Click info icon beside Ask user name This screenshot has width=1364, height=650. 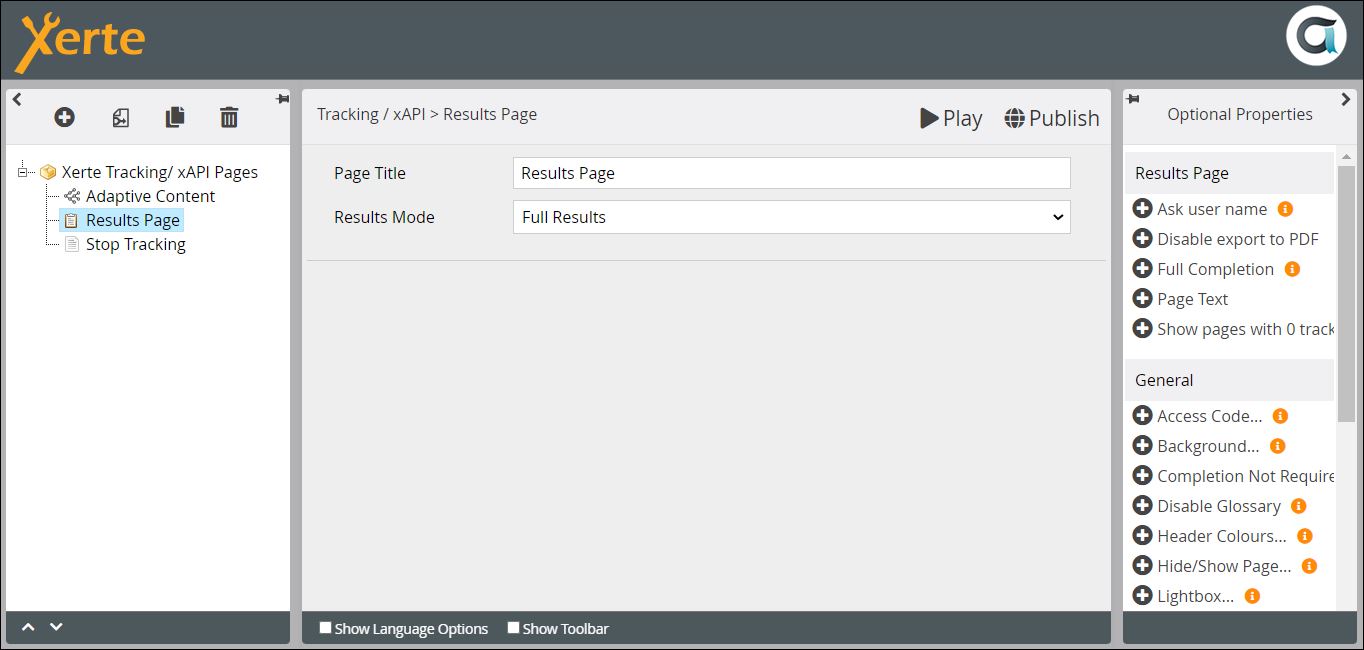click(x=1286, y=209)
